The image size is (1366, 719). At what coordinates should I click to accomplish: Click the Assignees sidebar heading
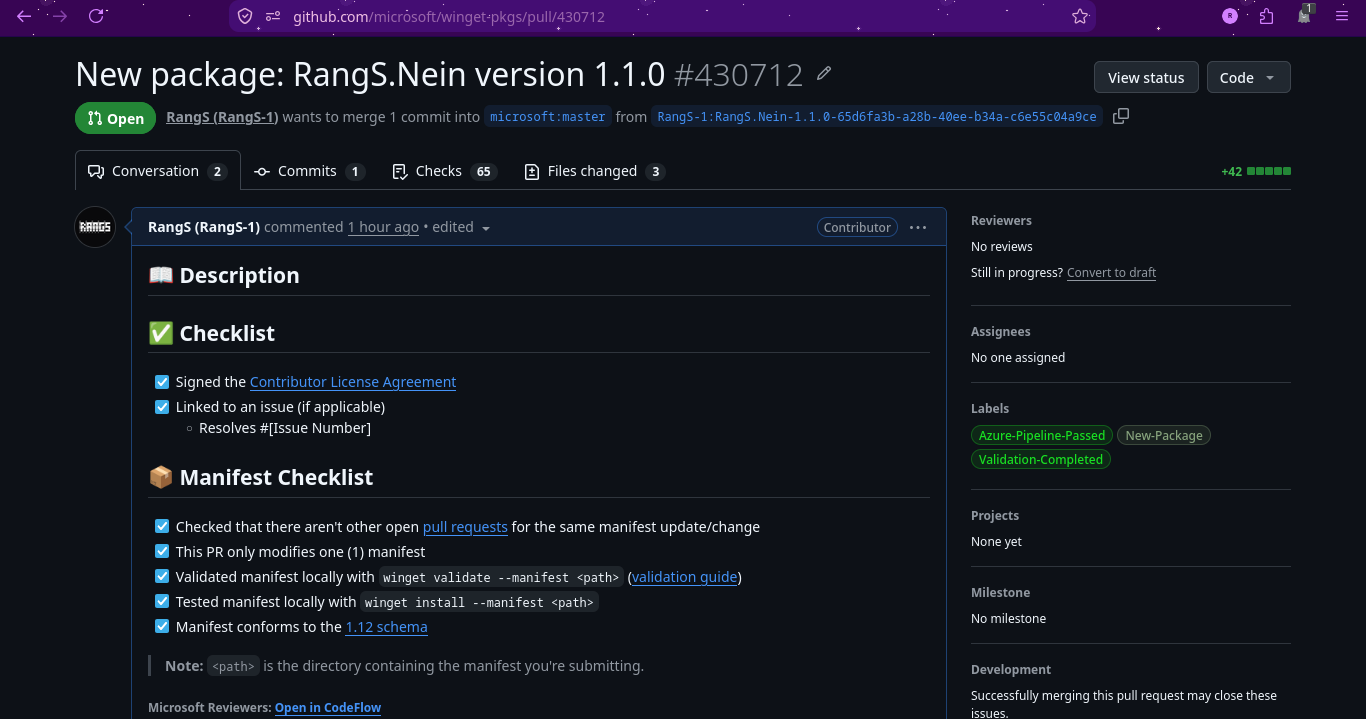1000,331
